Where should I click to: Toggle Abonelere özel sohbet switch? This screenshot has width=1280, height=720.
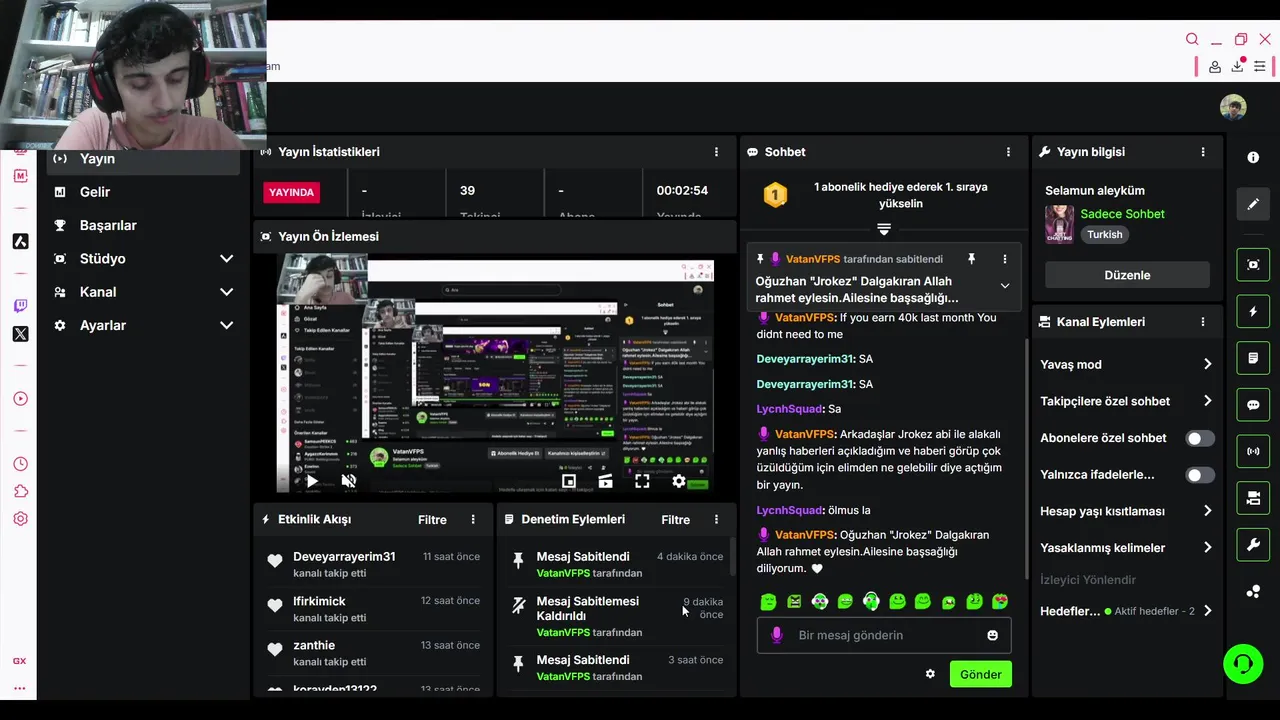point(1200,438)
